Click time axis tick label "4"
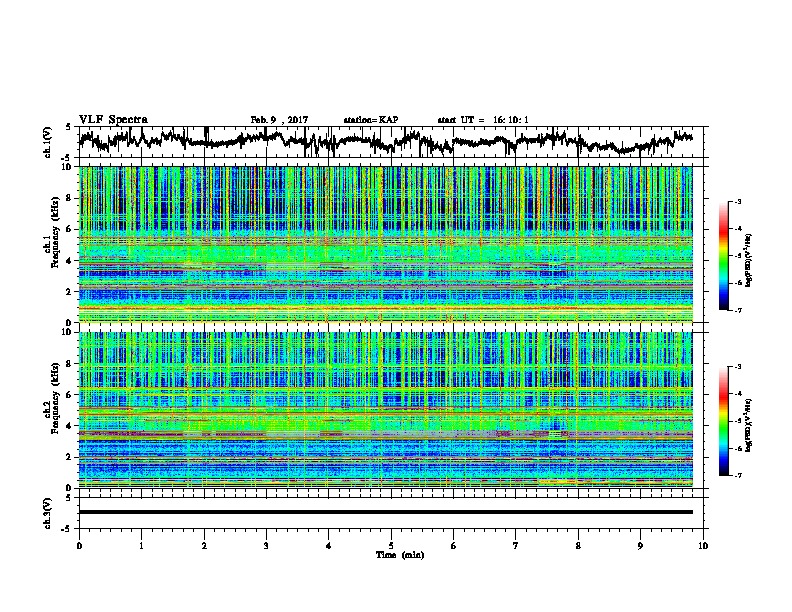Viewport: 792px width, 612px height. (x=328, y=546)
